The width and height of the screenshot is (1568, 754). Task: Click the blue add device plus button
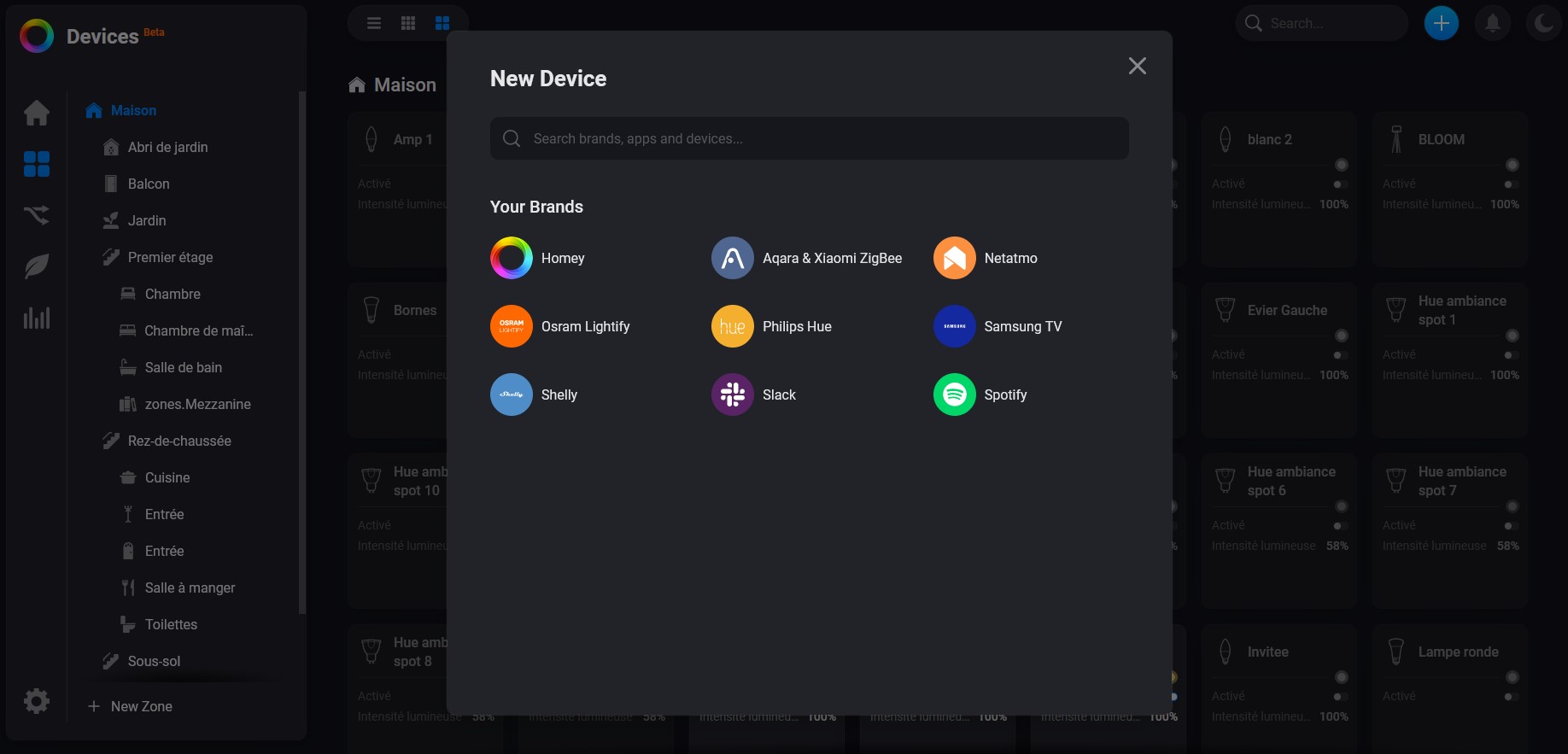1442,23
